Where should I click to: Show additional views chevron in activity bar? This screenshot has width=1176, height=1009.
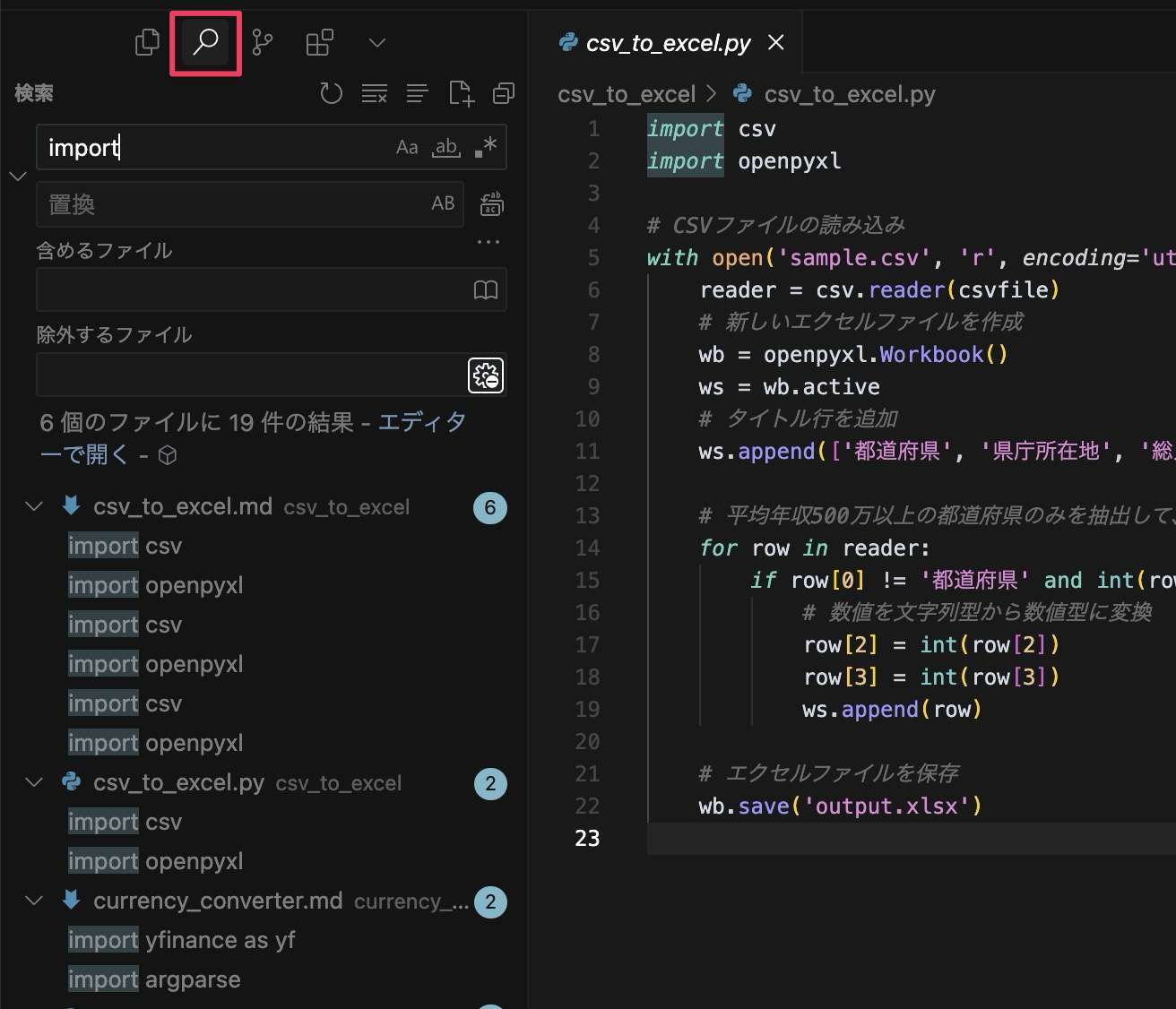point(377,42)
